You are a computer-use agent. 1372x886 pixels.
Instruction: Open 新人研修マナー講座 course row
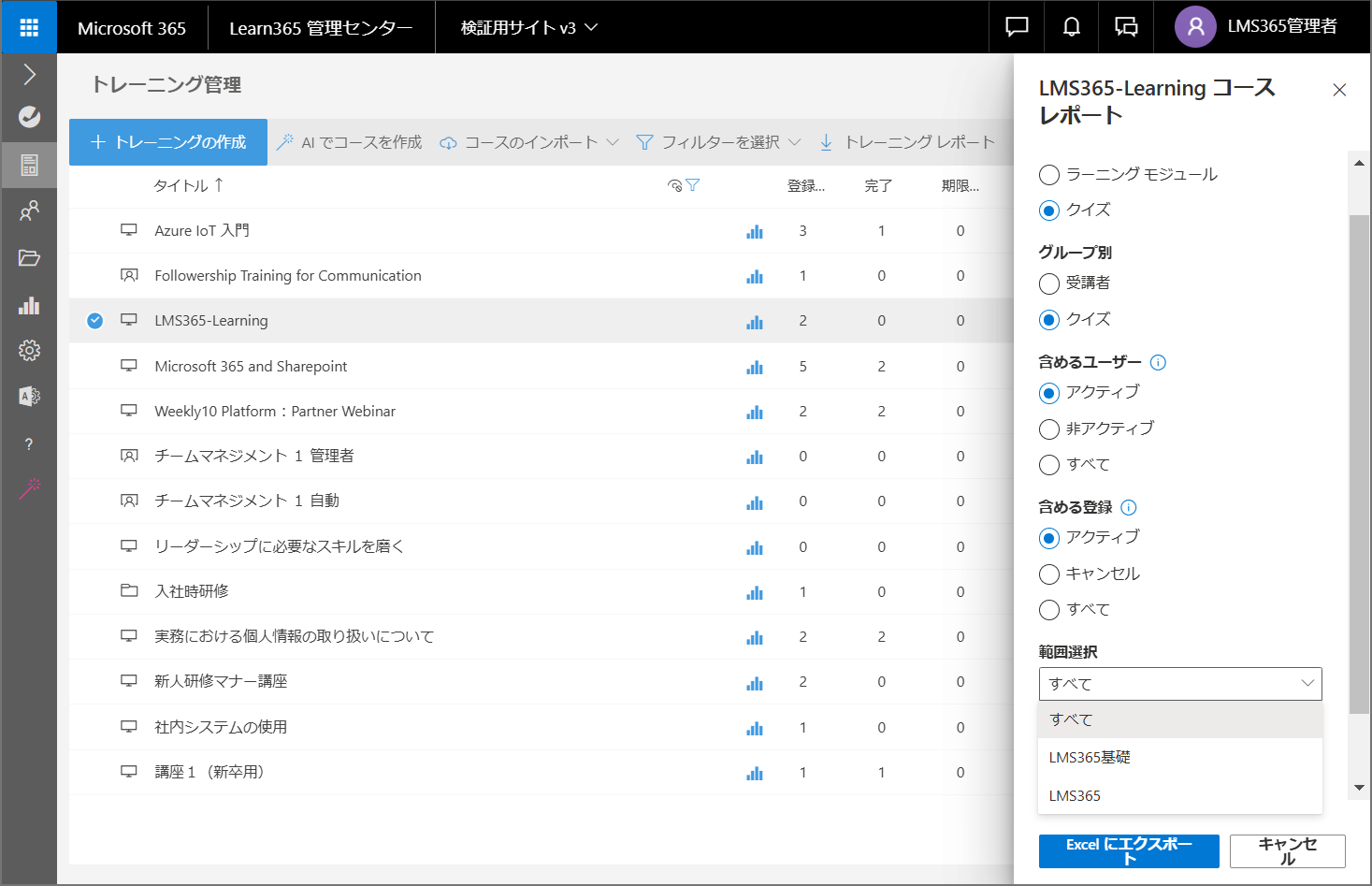[x=221, y=681]
